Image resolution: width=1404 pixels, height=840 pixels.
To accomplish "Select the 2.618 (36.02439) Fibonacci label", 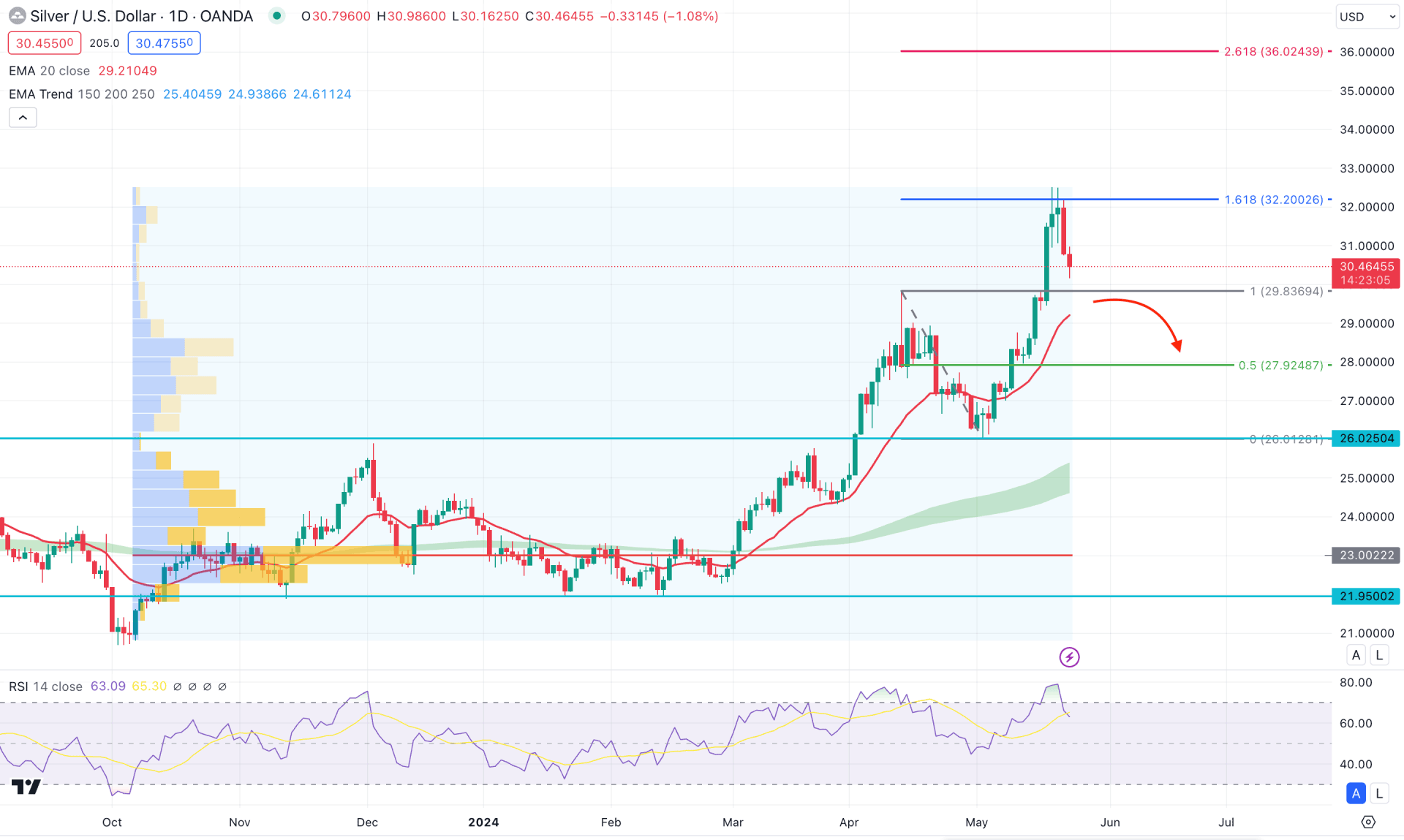I will tap(1273, 52).
